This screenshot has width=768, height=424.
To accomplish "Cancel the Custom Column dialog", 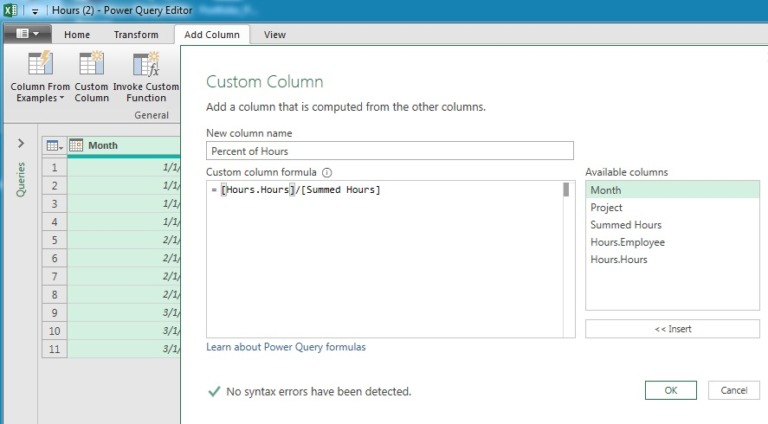I will tap(733, 390).
